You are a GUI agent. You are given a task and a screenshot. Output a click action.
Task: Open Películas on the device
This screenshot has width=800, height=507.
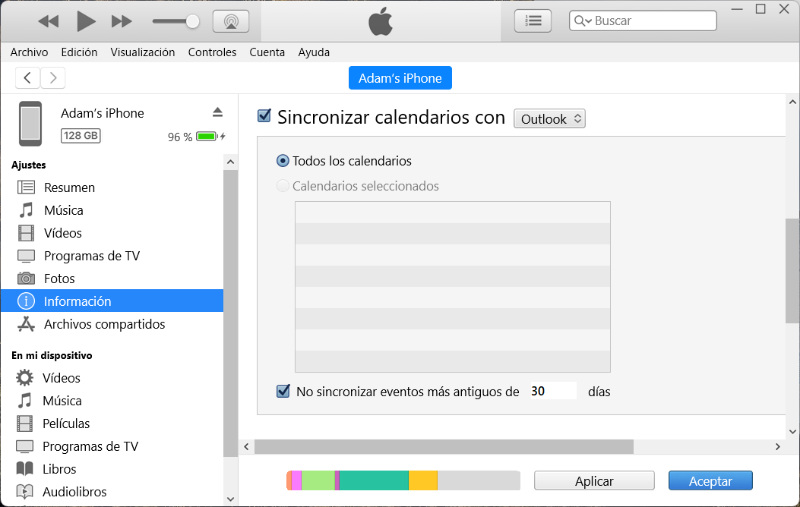pyautogui.click(x=112, y=423)
